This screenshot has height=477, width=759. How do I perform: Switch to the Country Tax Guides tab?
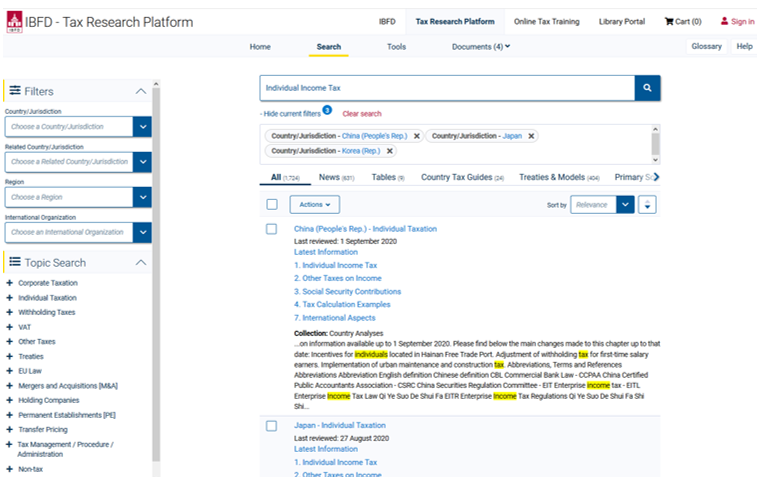point(462,177)
